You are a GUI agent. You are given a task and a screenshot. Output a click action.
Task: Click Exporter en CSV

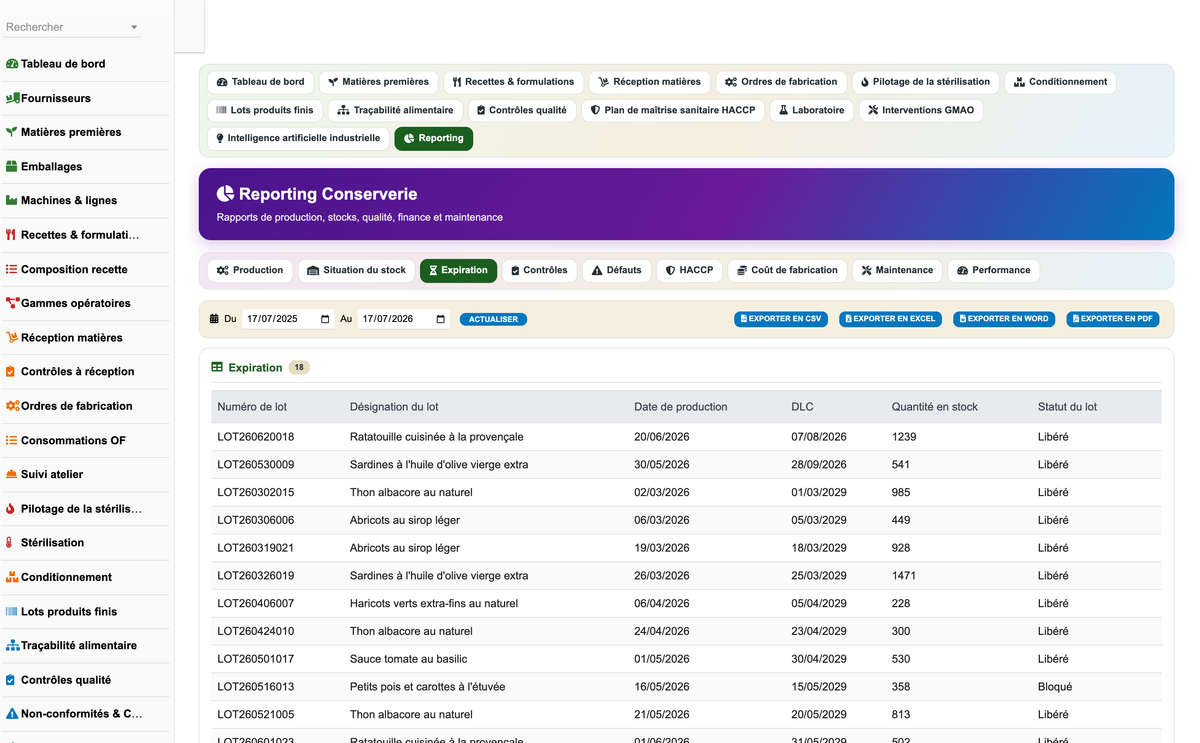(781, 319)
